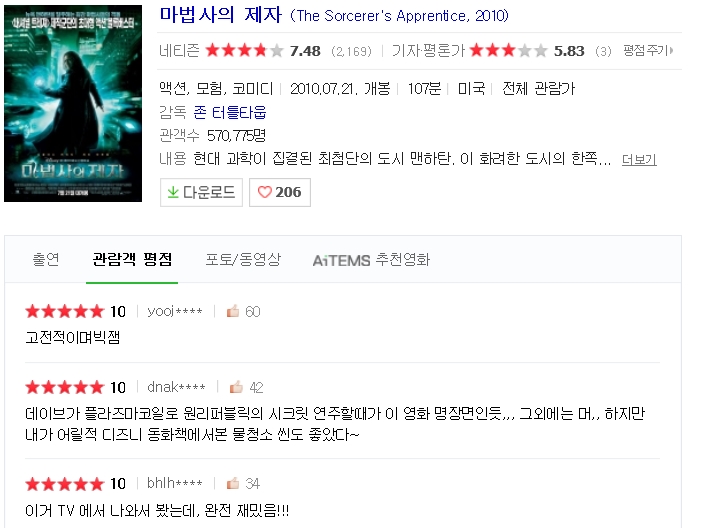Image resolution: width=720 pixels, height=528 pixels.
Task: Click thumbs-up icon on bhlh**** review
Action: click(233, 483)
